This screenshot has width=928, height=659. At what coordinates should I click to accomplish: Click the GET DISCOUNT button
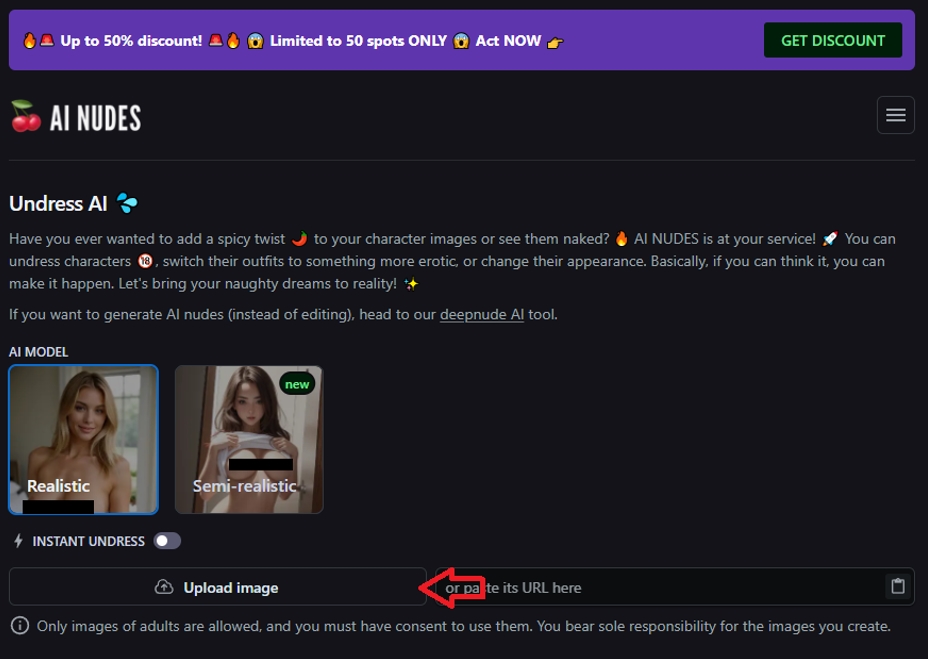tap(833, 40)
